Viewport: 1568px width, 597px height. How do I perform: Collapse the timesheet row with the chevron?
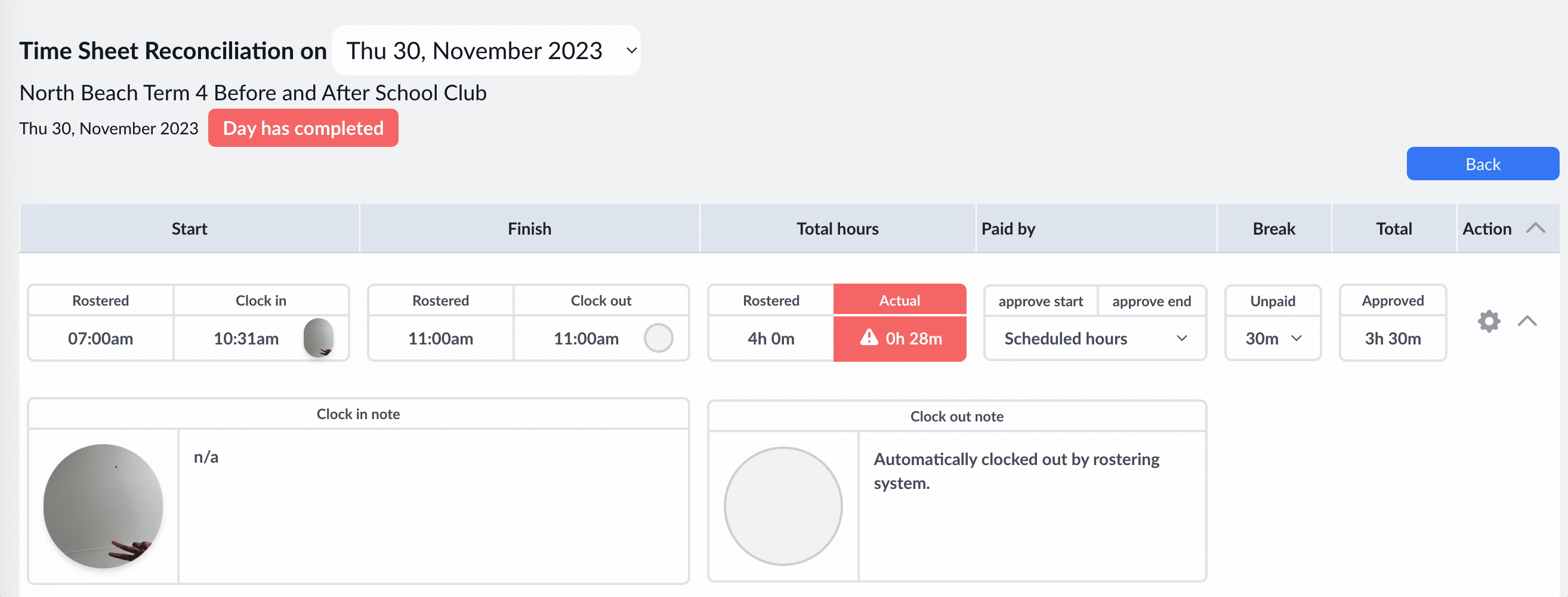point(1527,321)
